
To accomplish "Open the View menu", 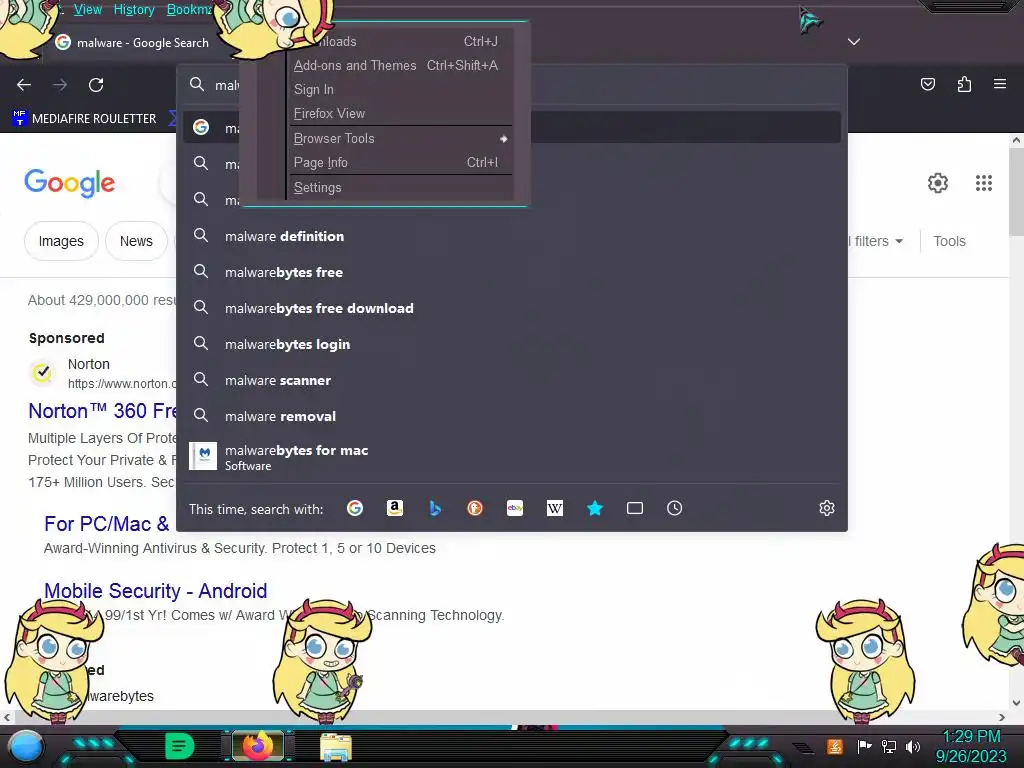I will click(88, 9).
